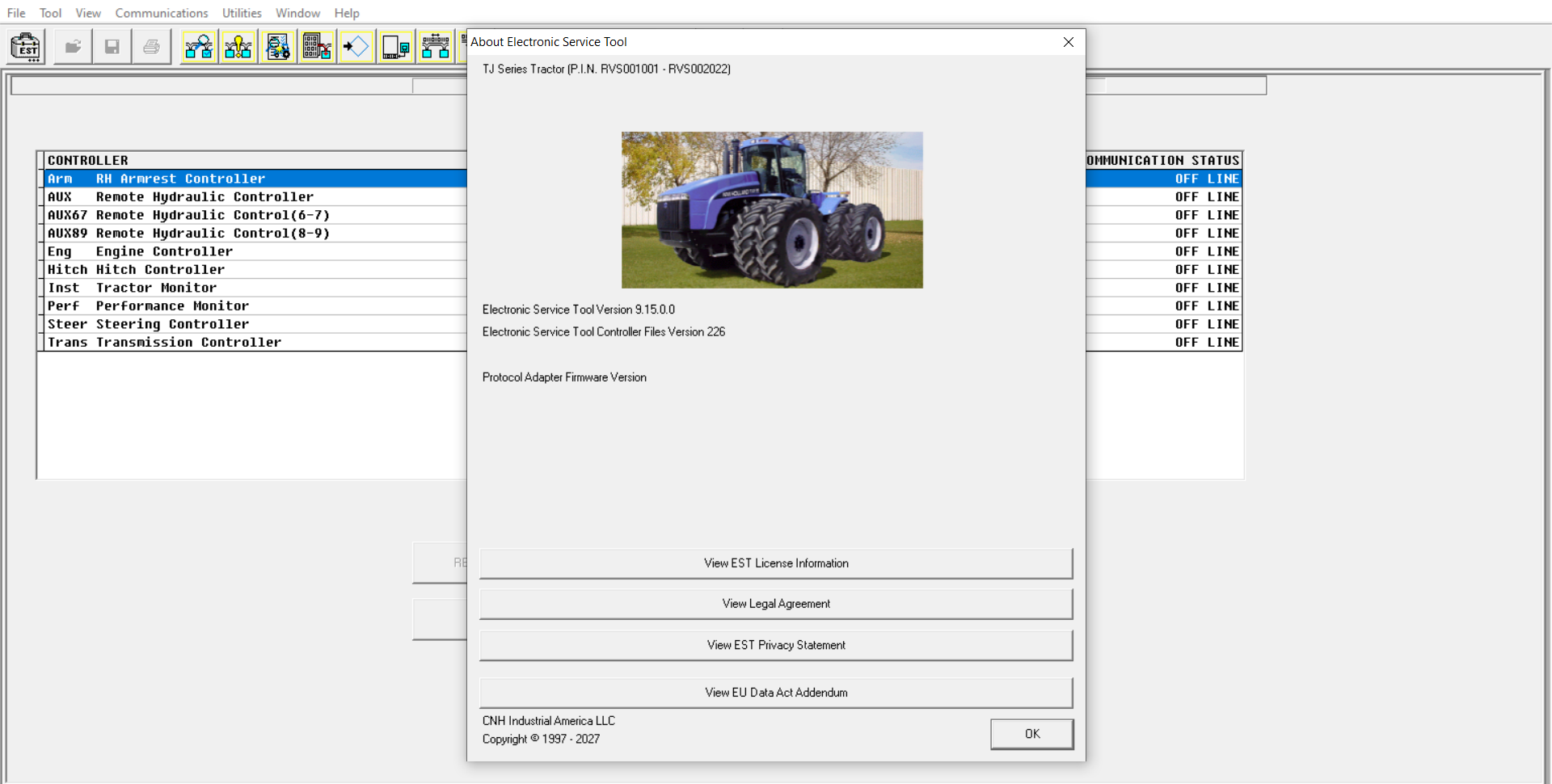Select the Arm RH Armrest Controller row
The image size is (1552, 784).
(x=255, y=179)
